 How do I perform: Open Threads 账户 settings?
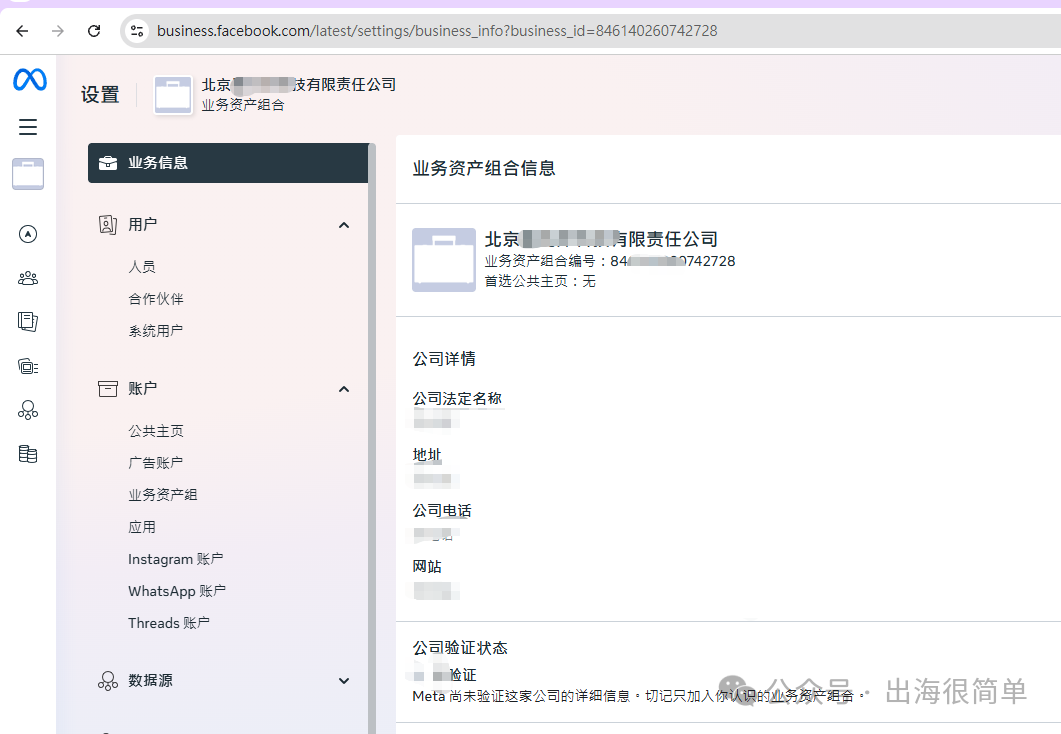point(169,623)
